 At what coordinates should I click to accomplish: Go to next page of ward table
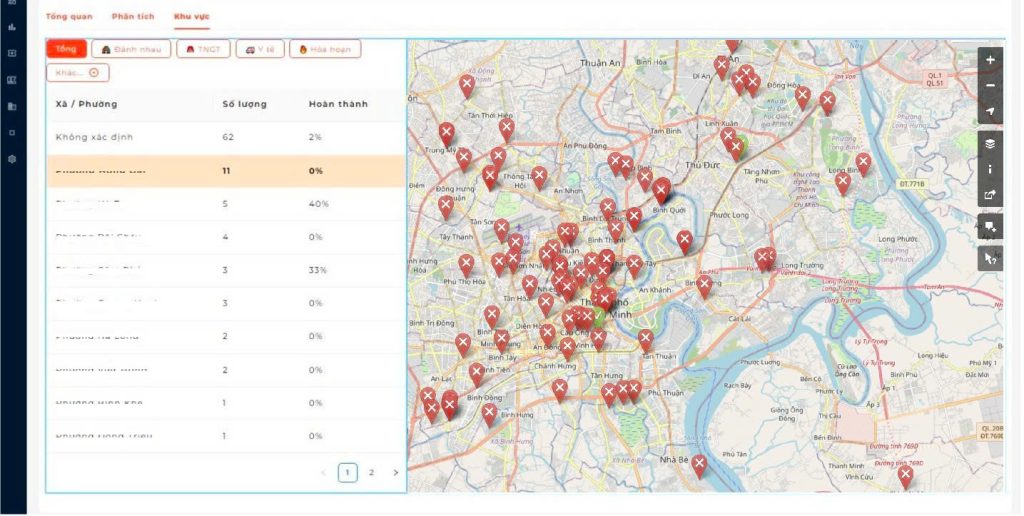pos(396,473)
